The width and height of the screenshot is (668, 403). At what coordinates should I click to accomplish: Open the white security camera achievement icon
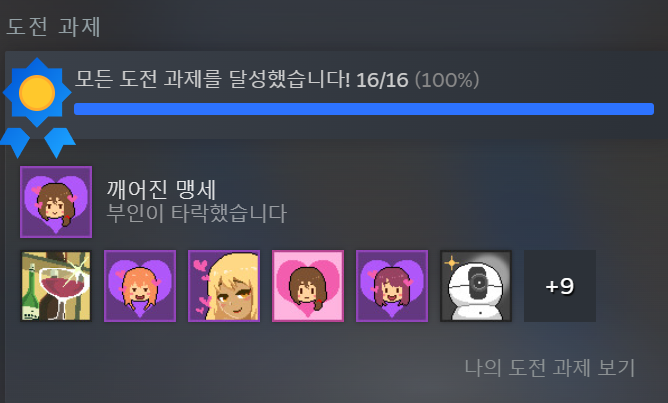(x=476, y=286)
